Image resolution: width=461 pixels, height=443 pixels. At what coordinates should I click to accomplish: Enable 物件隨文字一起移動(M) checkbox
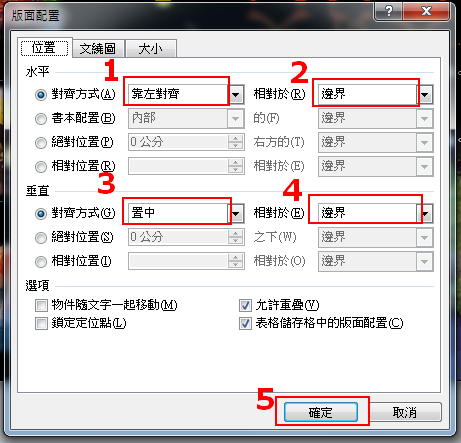[x=41, y=305]
